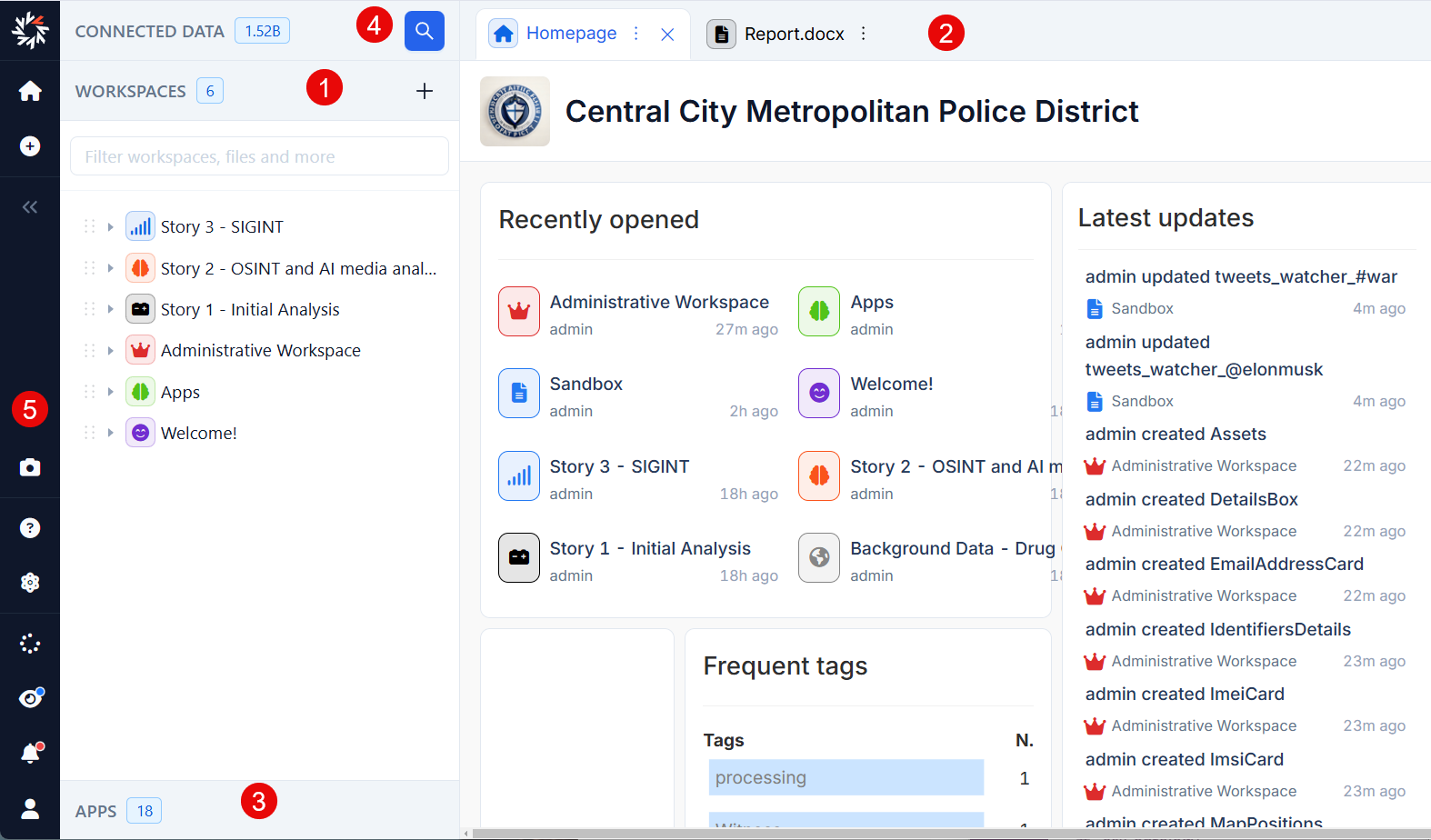Select the processing tag bar
1431x840 pixels.
[846, 777]
